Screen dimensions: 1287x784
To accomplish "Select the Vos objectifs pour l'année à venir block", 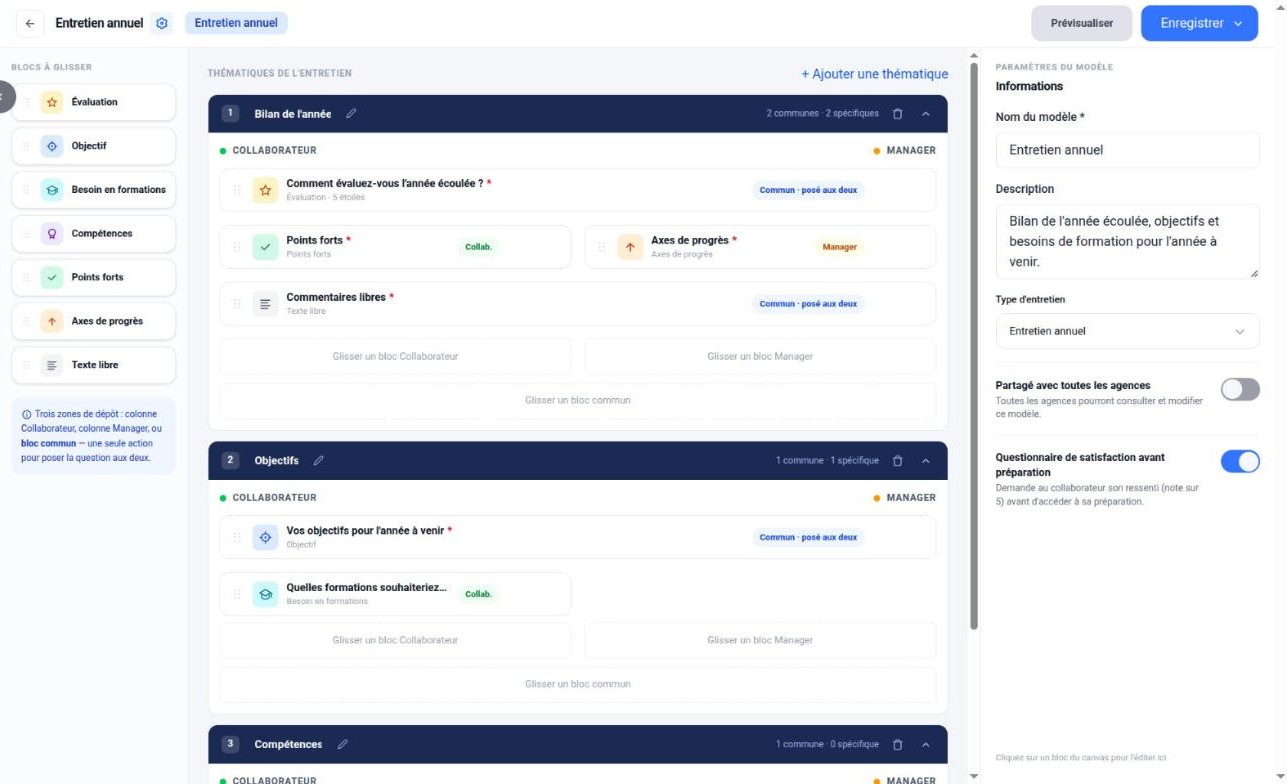I will pyautogui.click(x=578, y=537).
